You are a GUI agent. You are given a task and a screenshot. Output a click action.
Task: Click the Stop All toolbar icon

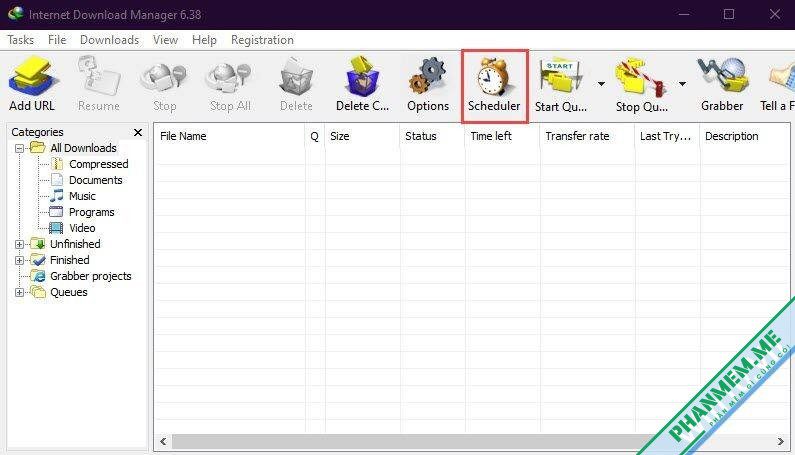coord(230,79)
